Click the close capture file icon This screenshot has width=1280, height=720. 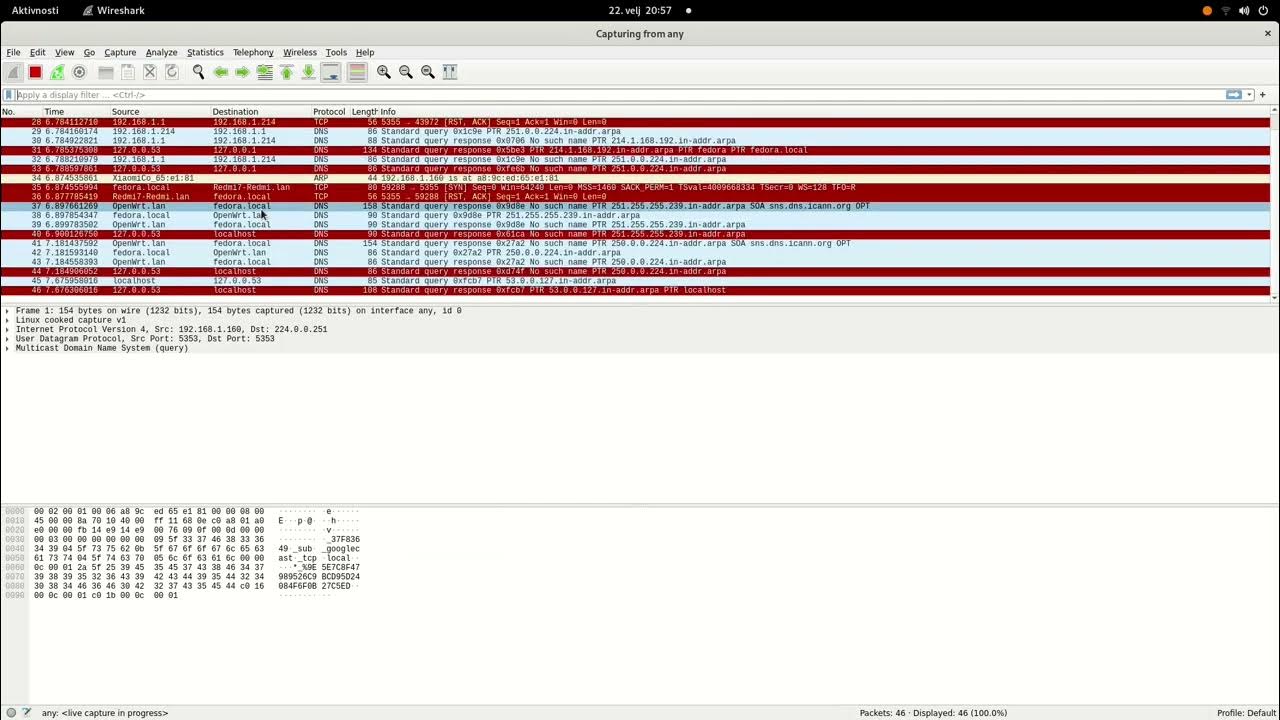pos(149,72)
